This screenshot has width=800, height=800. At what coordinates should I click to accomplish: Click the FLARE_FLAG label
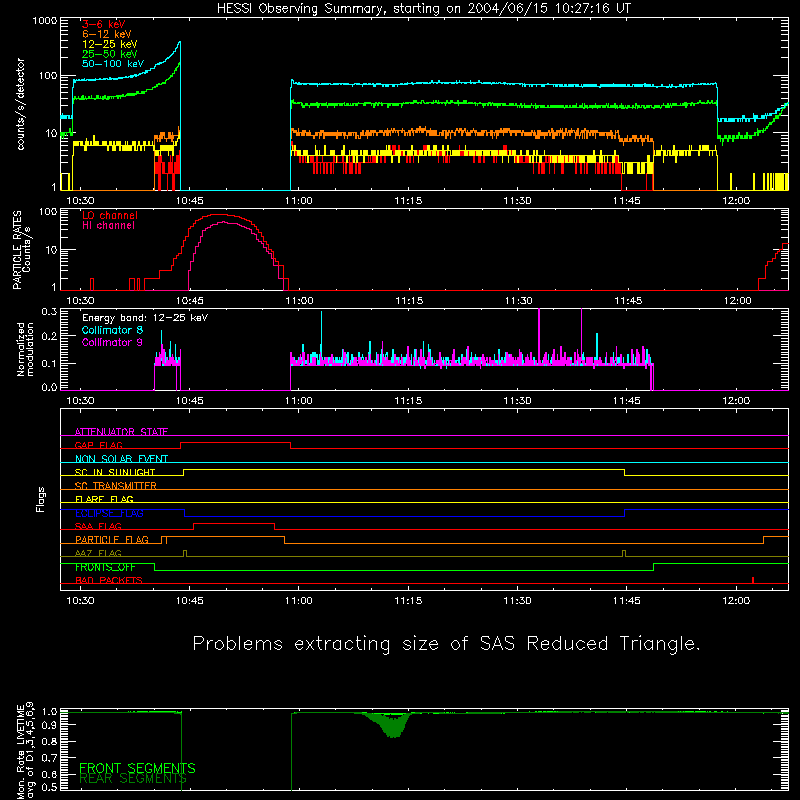[104, 499]
